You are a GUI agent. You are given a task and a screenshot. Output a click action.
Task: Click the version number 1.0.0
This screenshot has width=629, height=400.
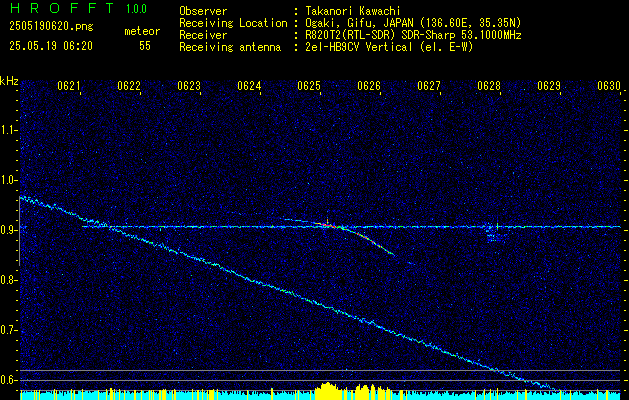click(136, 9)
